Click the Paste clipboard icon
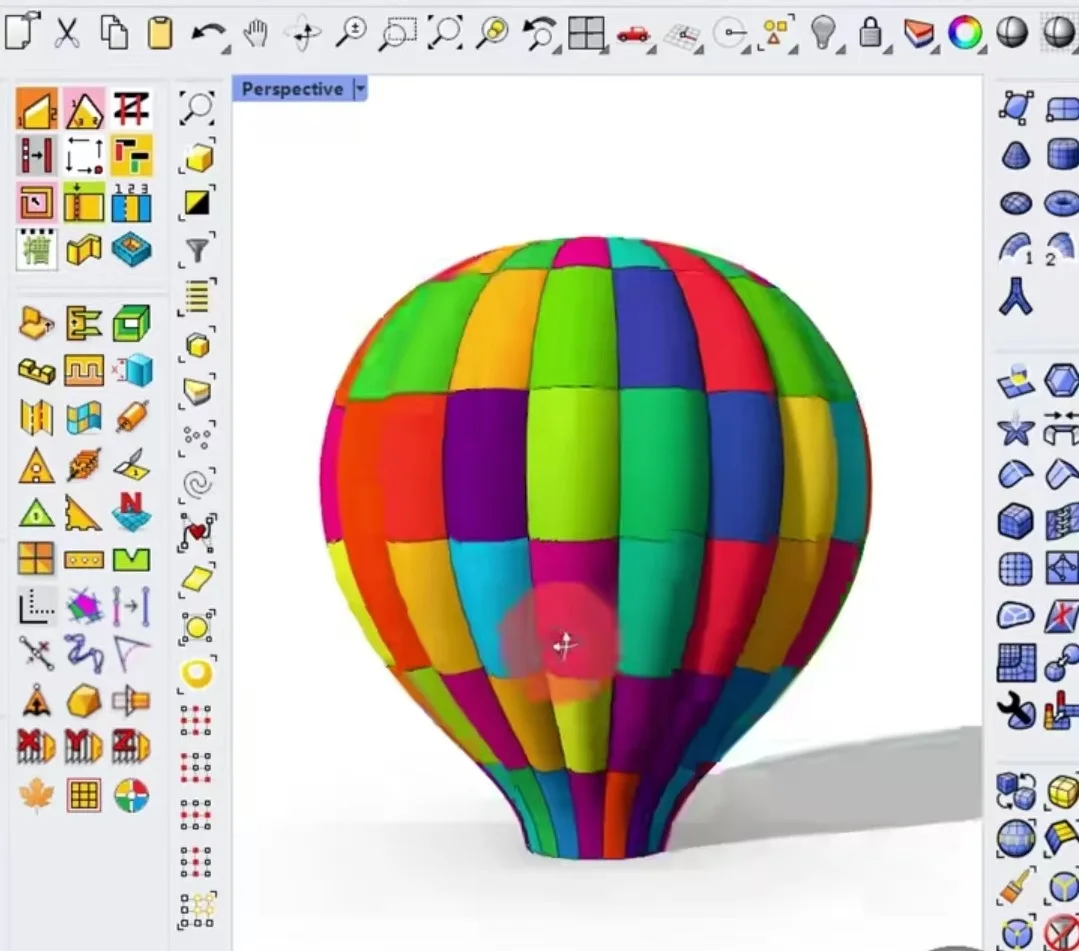Viewport: 1079px width, 951px height. click(x=160, y=33)
